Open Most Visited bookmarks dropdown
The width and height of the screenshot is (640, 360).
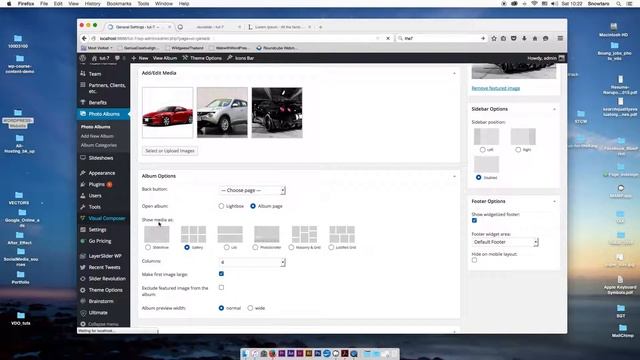click(x=97, y=48)
